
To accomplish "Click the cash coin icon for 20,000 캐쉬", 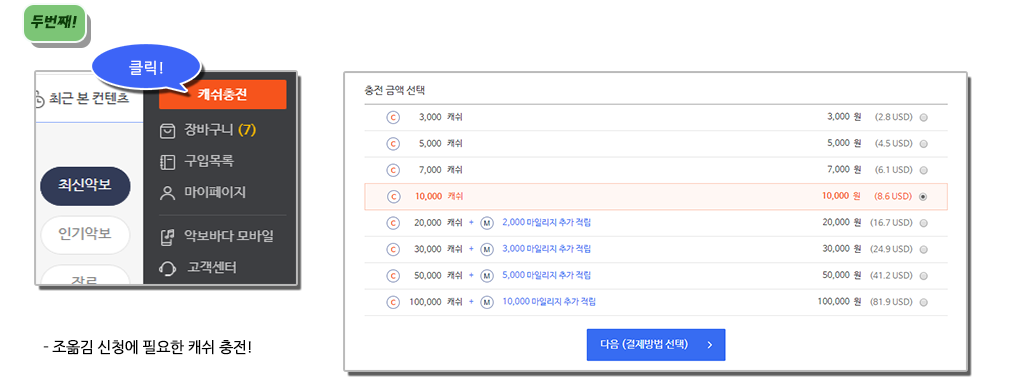I will (x=393, y=223).
